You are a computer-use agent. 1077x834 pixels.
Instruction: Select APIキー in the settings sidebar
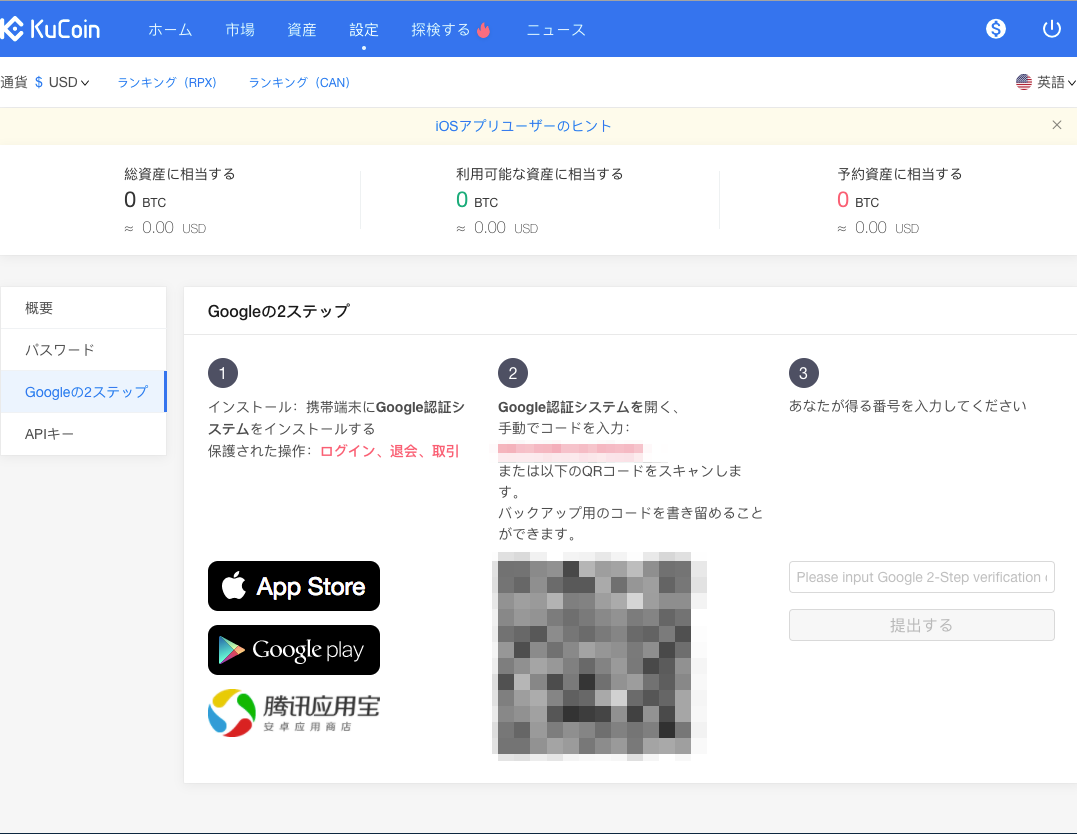coord(83,433)
